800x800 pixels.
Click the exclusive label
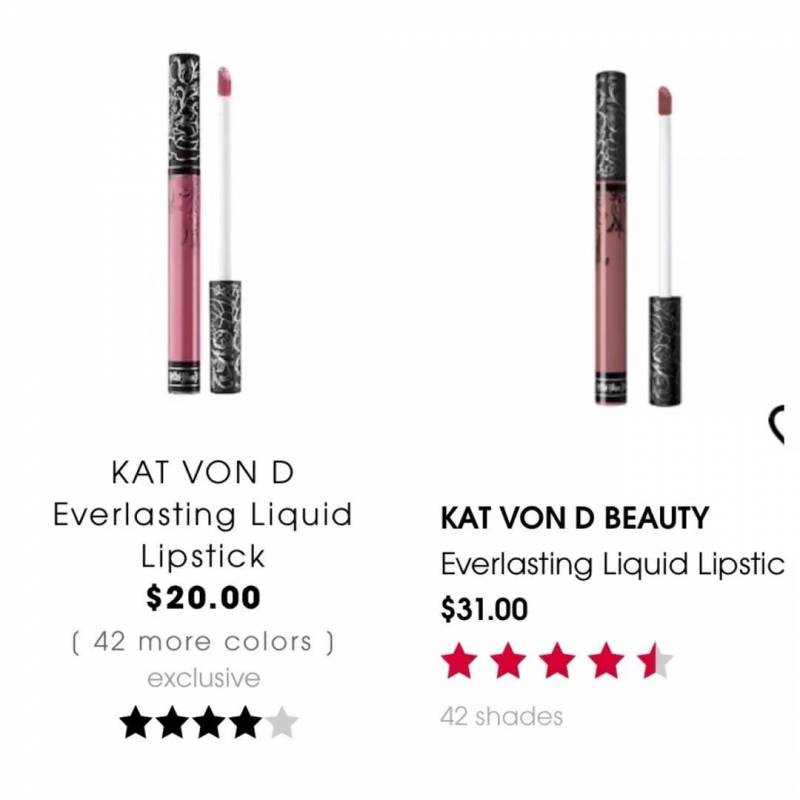pos(204,678)
